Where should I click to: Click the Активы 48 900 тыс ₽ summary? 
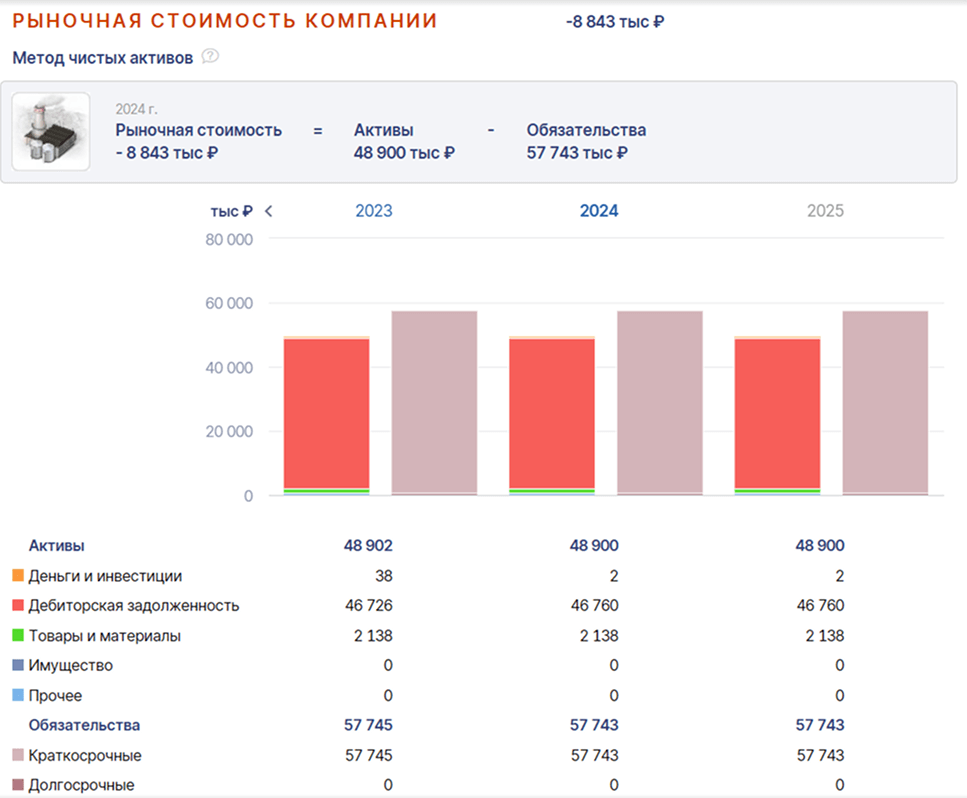(404, 141)
